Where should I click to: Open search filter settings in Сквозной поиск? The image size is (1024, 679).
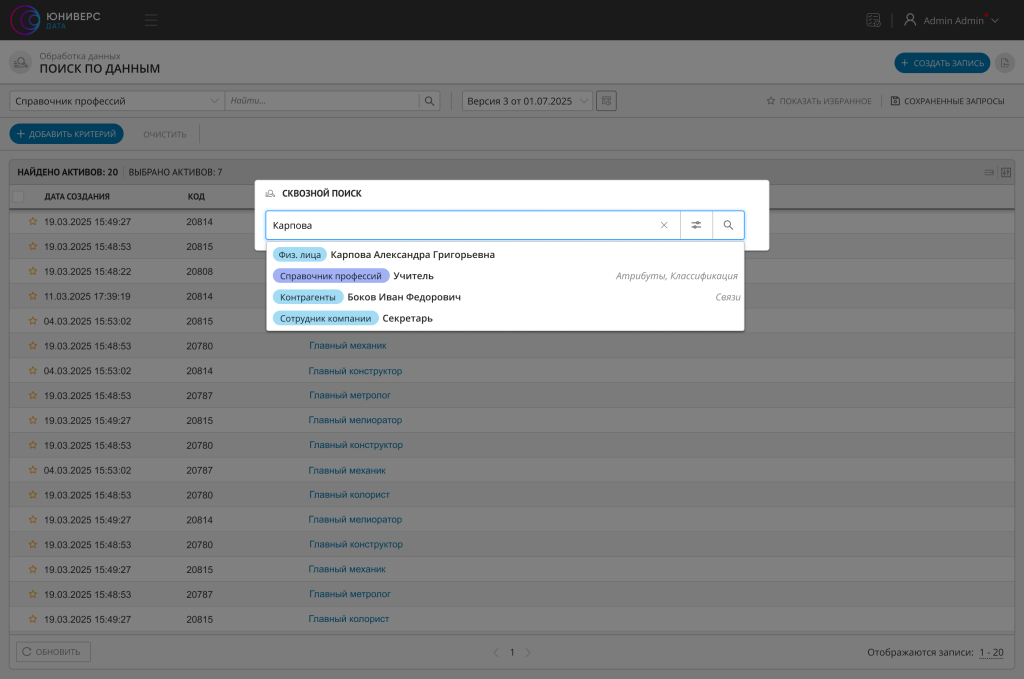pyautogui.click(x=696, y=226)
